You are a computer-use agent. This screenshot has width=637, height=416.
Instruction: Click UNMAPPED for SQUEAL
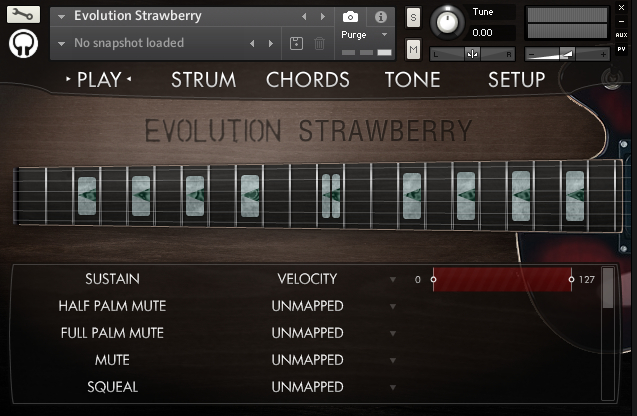click(x=308, y=387)
